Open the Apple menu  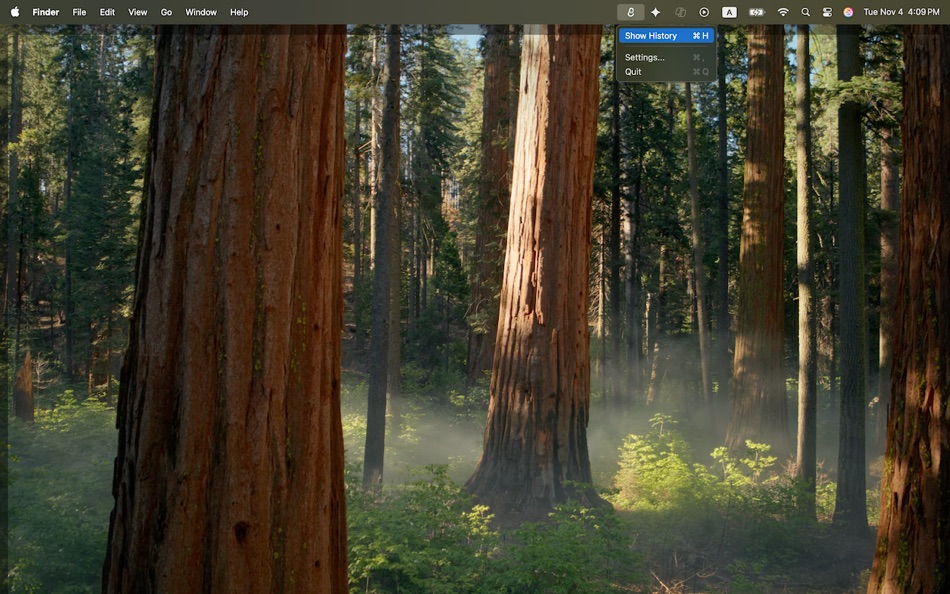click(x=14, y=11)
